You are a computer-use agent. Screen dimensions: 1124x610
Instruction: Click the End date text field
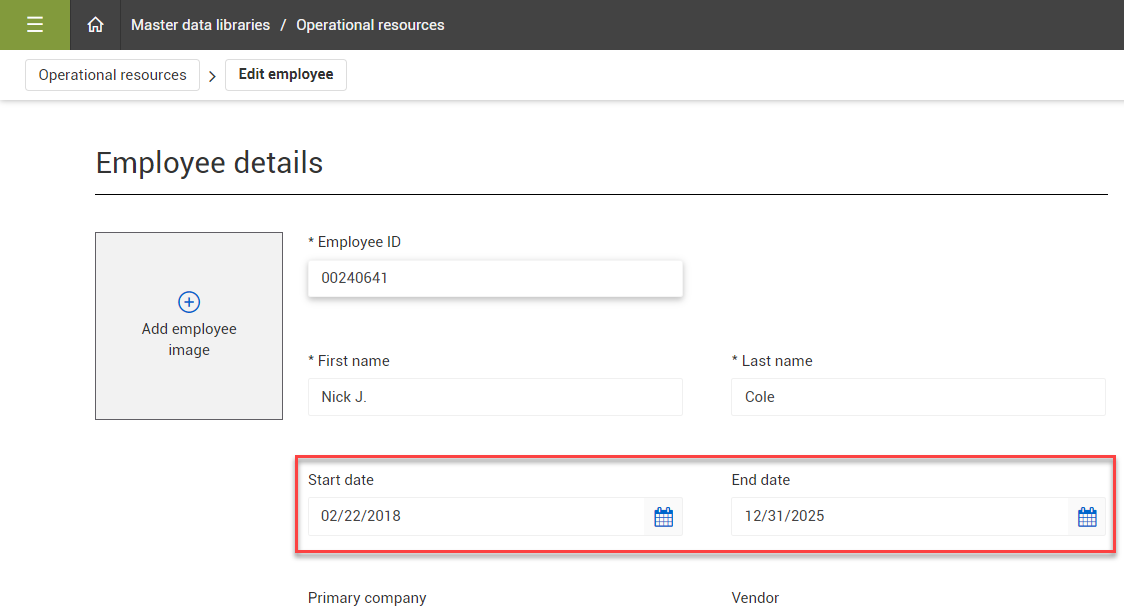coord(899,517)
